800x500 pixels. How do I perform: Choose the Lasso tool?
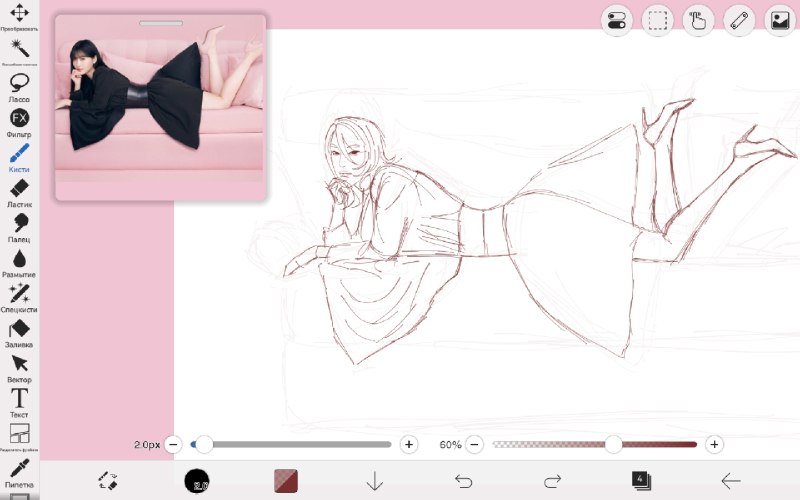coord(19,87)
